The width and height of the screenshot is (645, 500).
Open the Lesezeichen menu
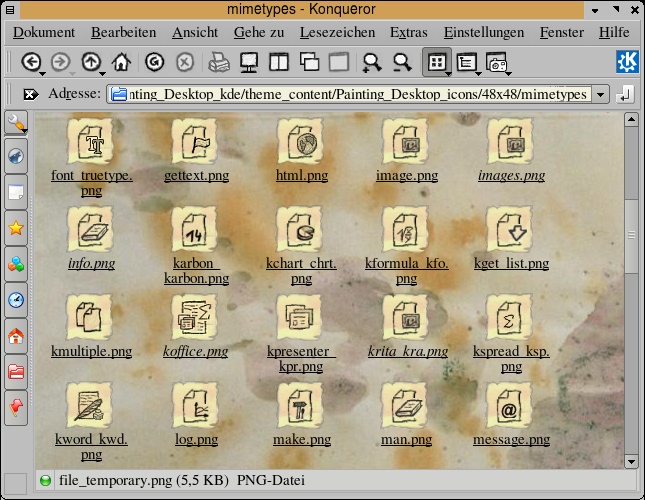(x=337, y=32)
